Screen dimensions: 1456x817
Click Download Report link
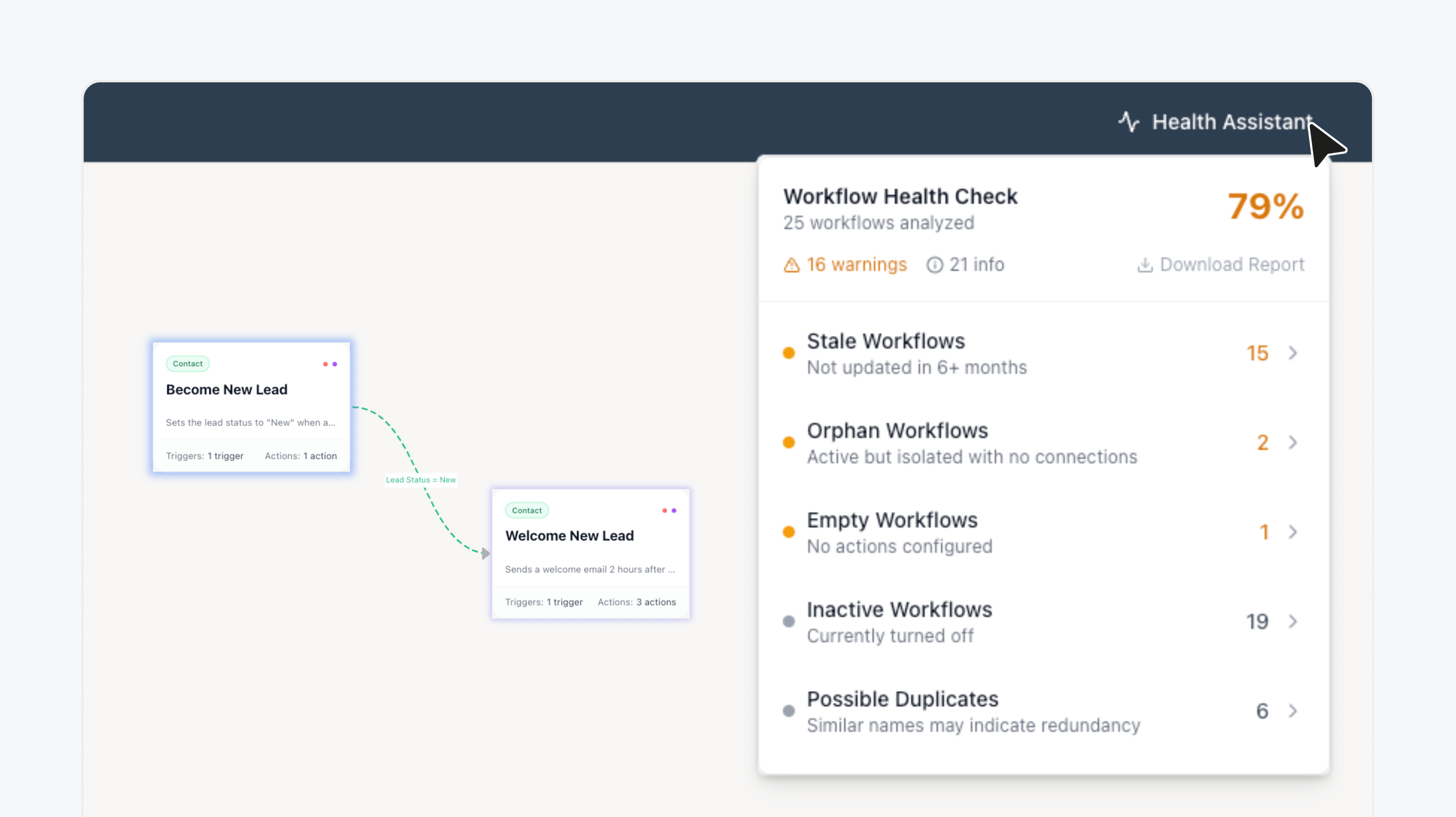pyautogui.click(x=1221, y=264)
